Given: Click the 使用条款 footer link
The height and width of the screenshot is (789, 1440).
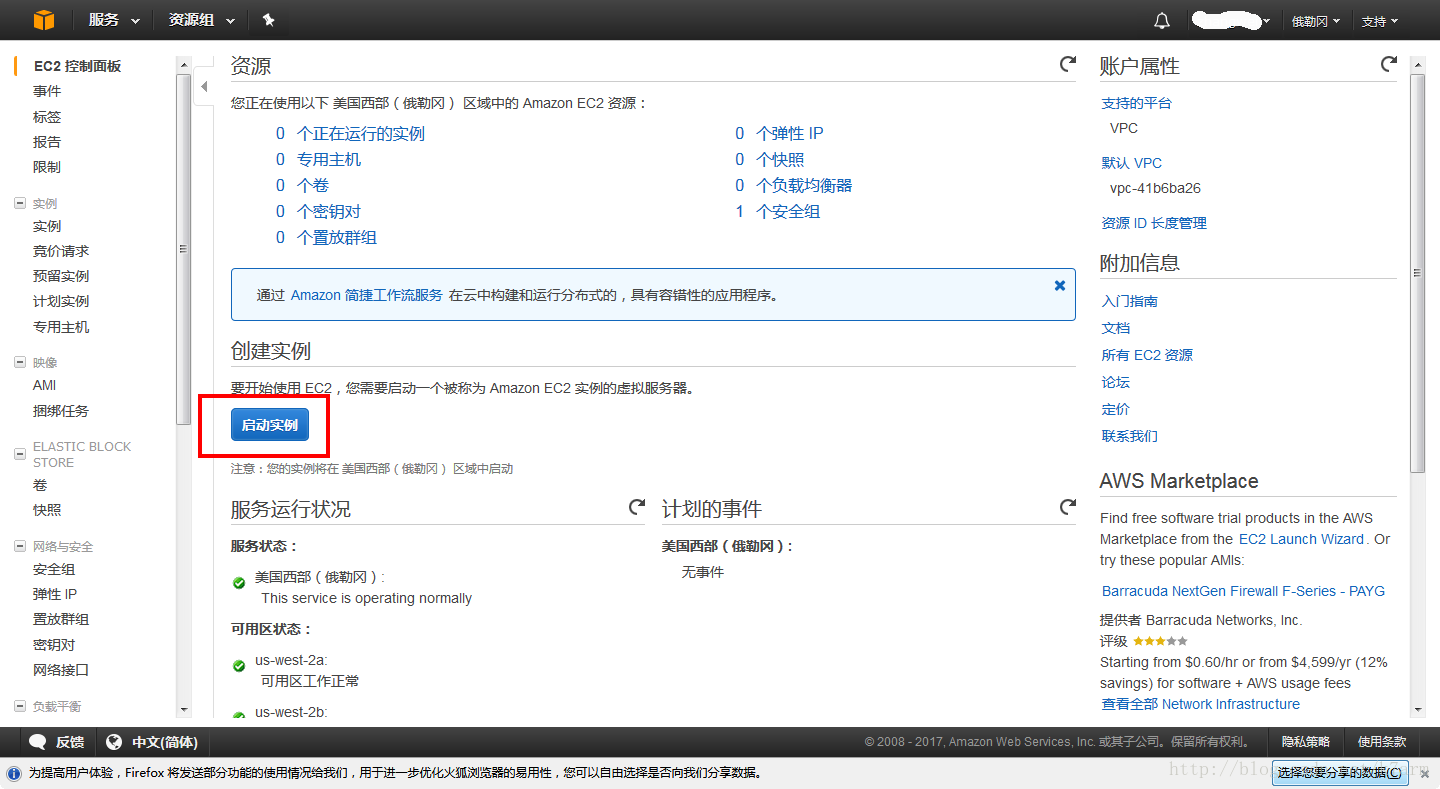Looking at the screenshot, I should [x=1382, y=742].
